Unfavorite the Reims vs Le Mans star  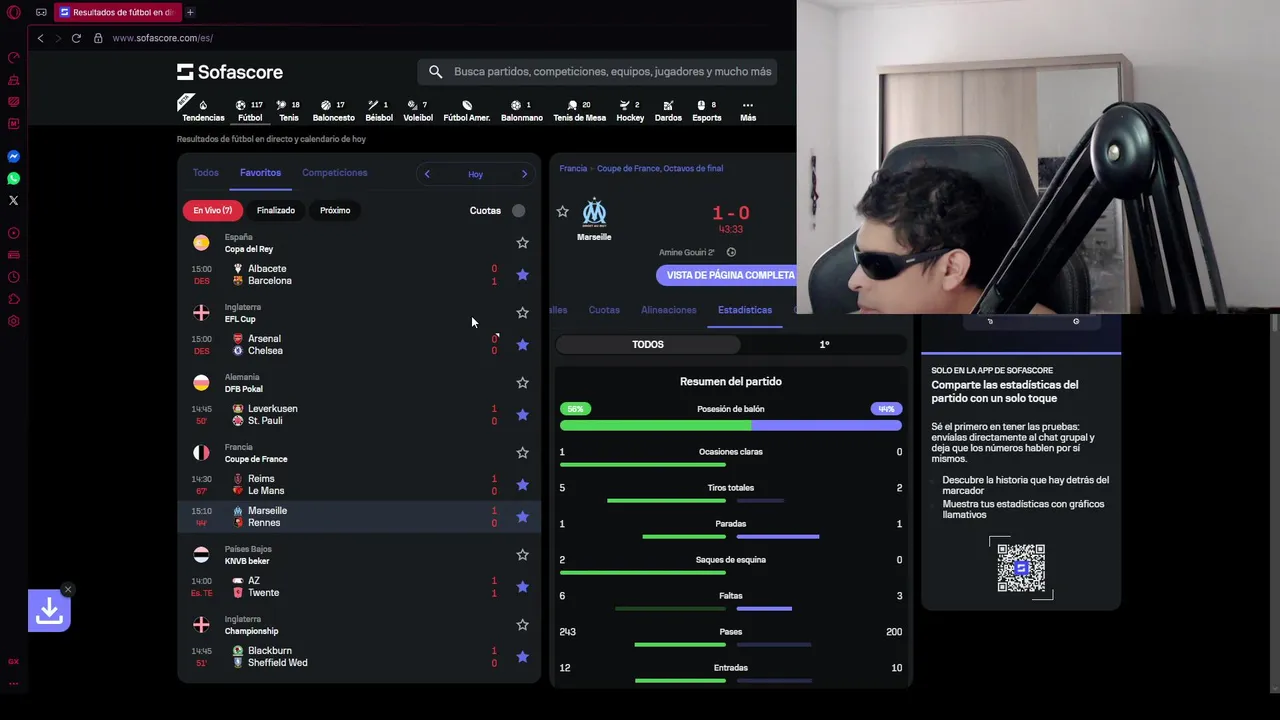click(522, 485)
